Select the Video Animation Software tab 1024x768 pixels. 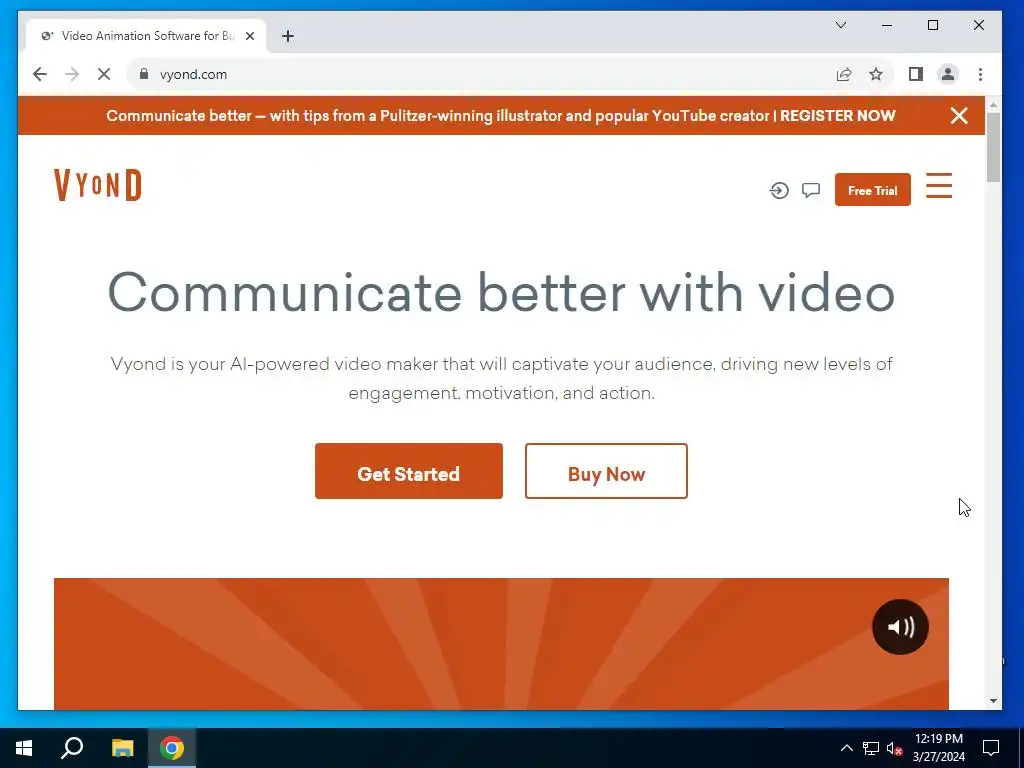(146, 36)
